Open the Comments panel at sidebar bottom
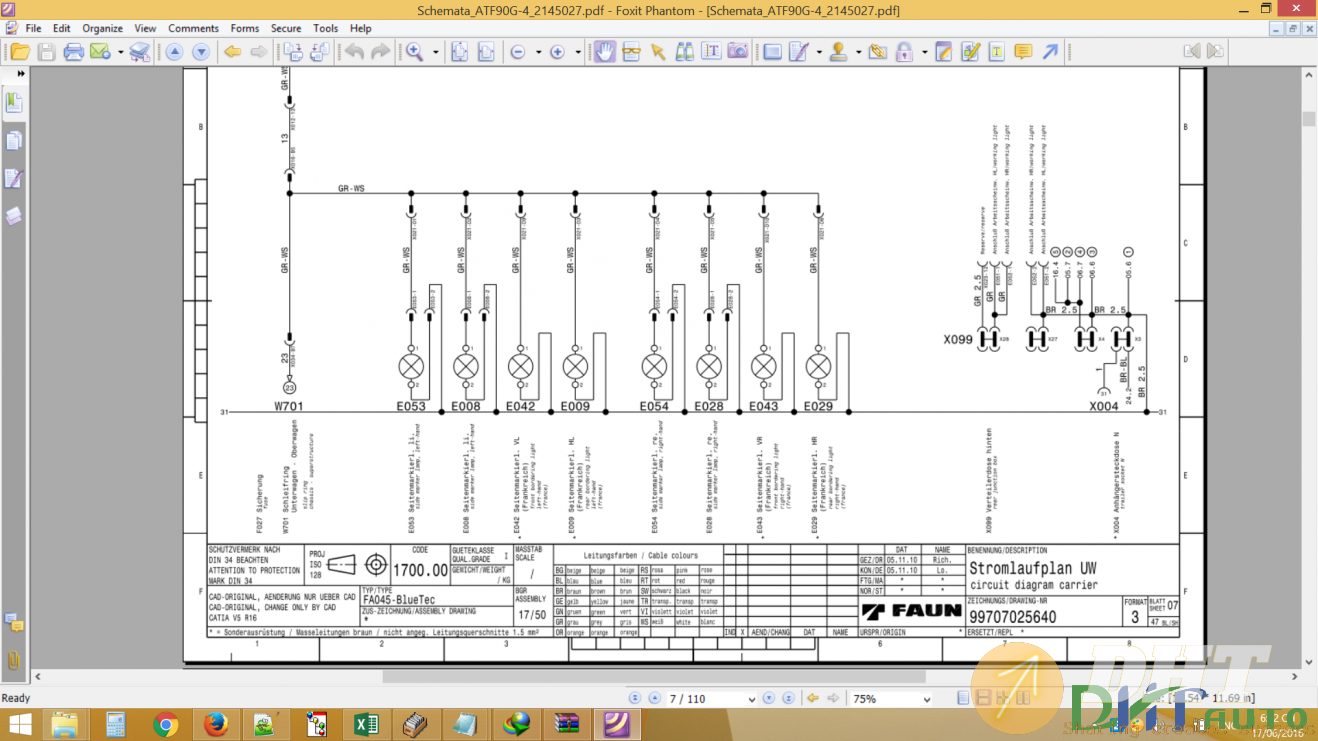Screen dimensions: 1318x741 pyautogui.click(x=14, y=624)
